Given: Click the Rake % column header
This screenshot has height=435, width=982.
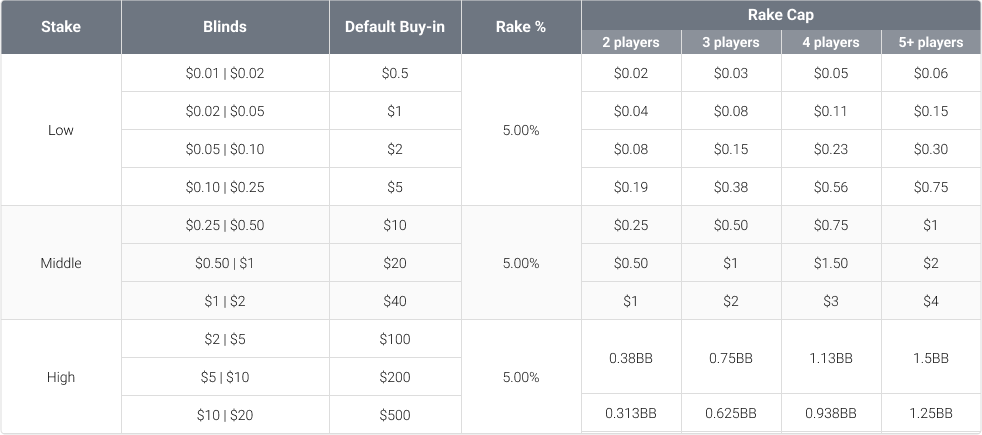Looking at the screenshot, I should 521,27.
